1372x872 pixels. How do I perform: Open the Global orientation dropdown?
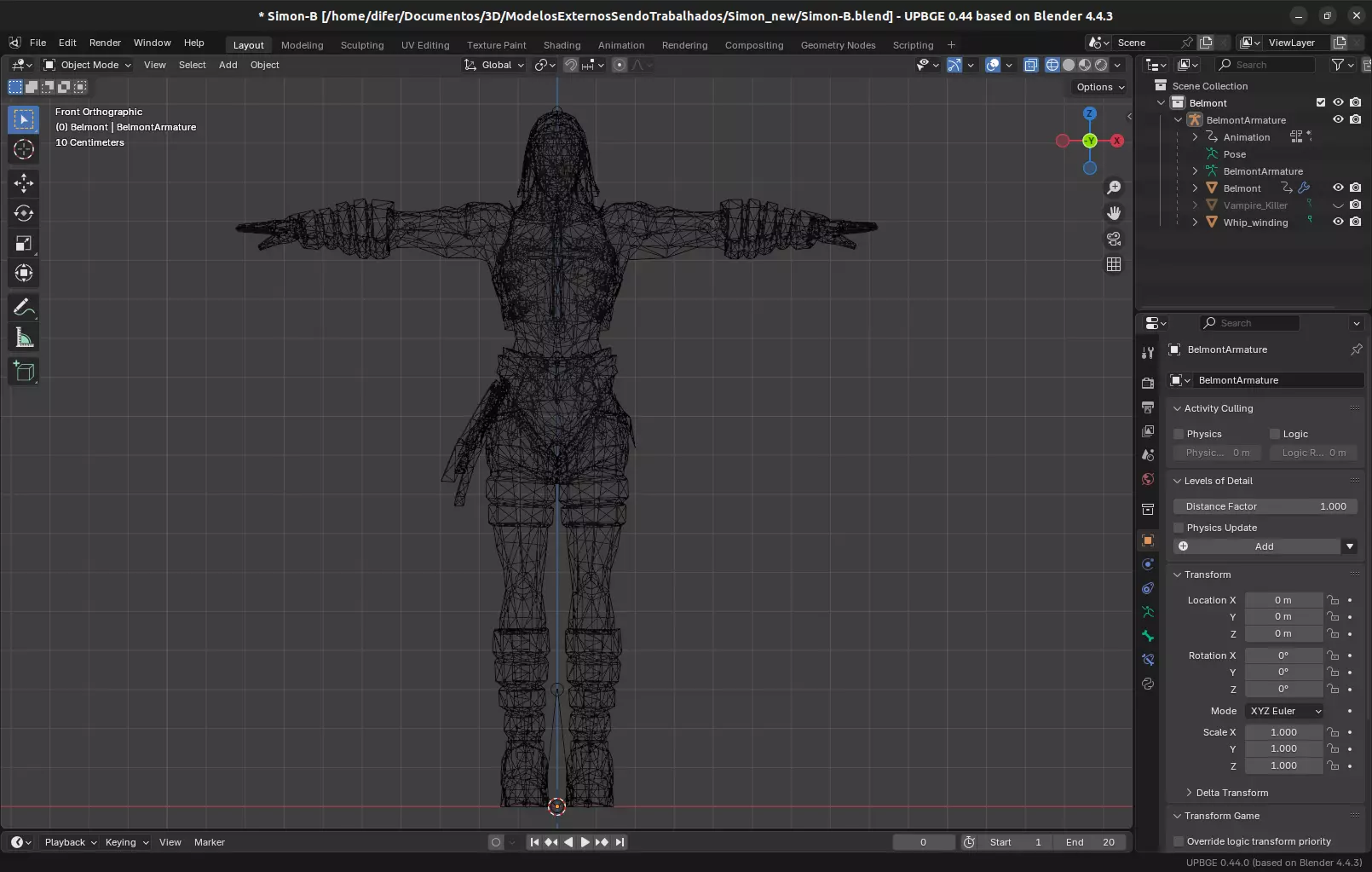494,65
